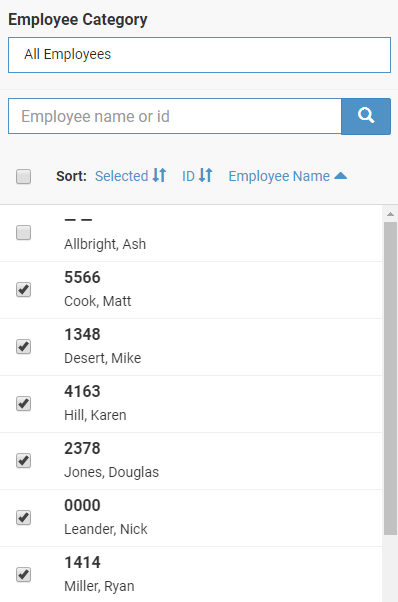
Task: Select employee ID 1414
Action: 82,562
